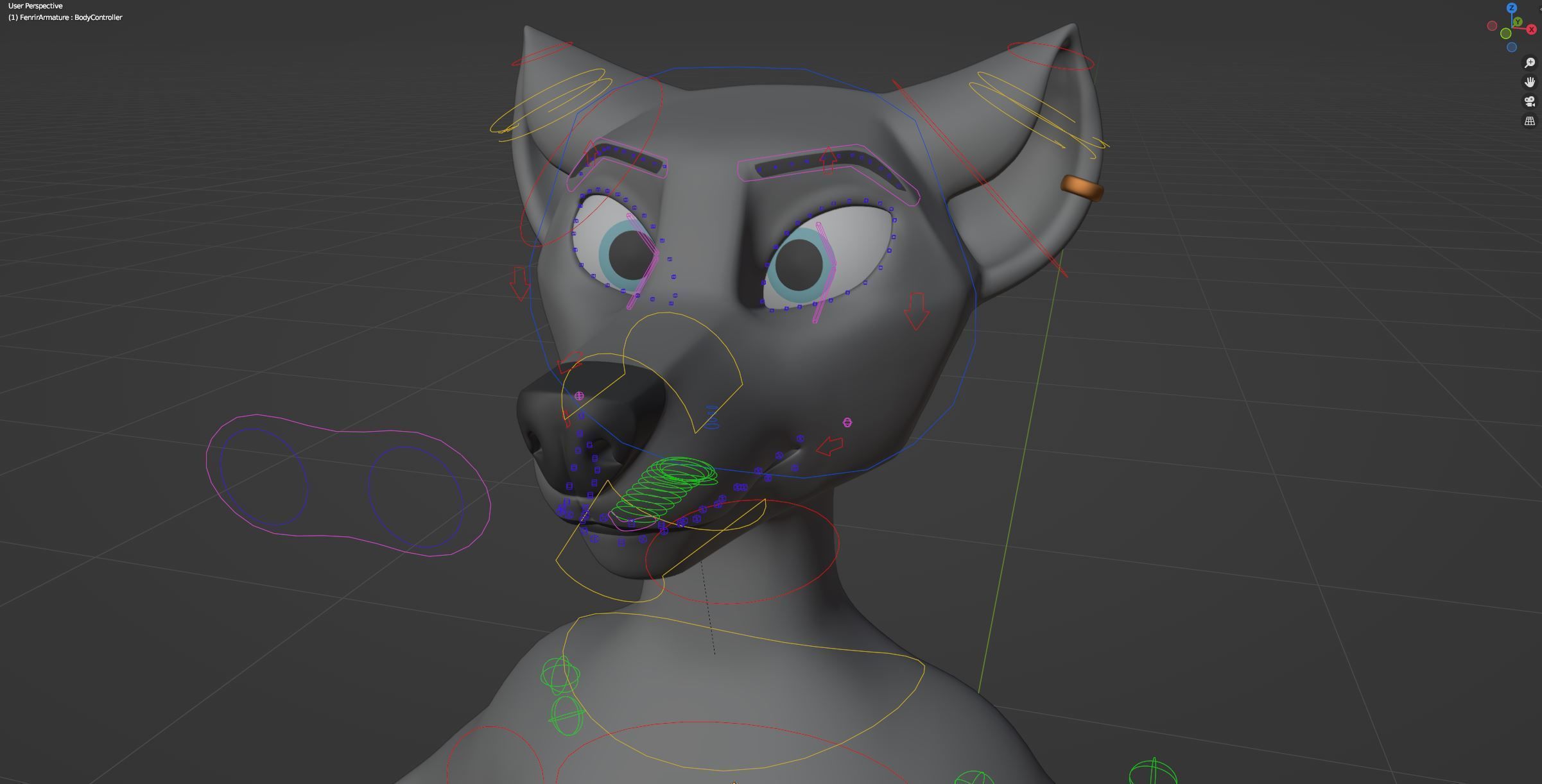Select the red up-arrow control on the short eyebrow
1542x784 pixels.
coord(590,154)
